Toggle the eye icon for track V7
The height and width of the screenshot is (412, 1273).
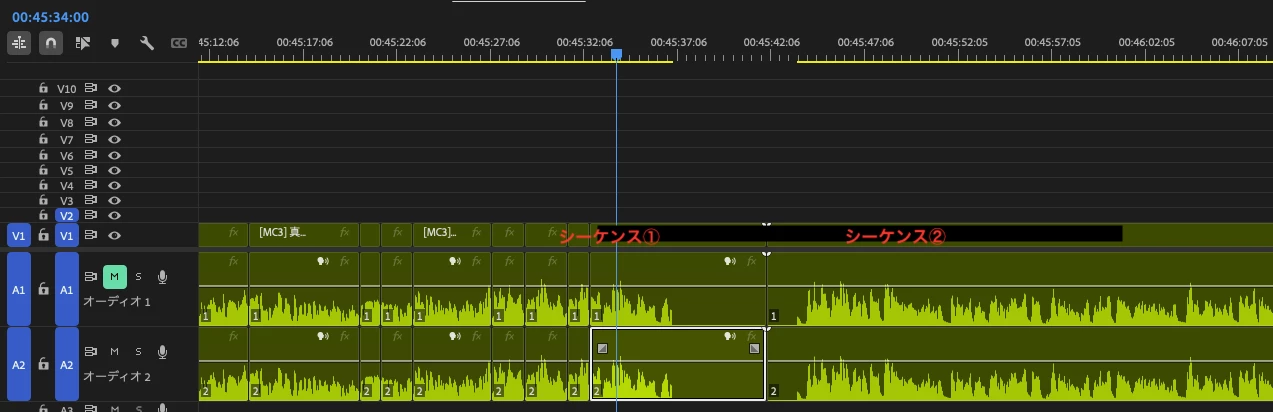115,140
